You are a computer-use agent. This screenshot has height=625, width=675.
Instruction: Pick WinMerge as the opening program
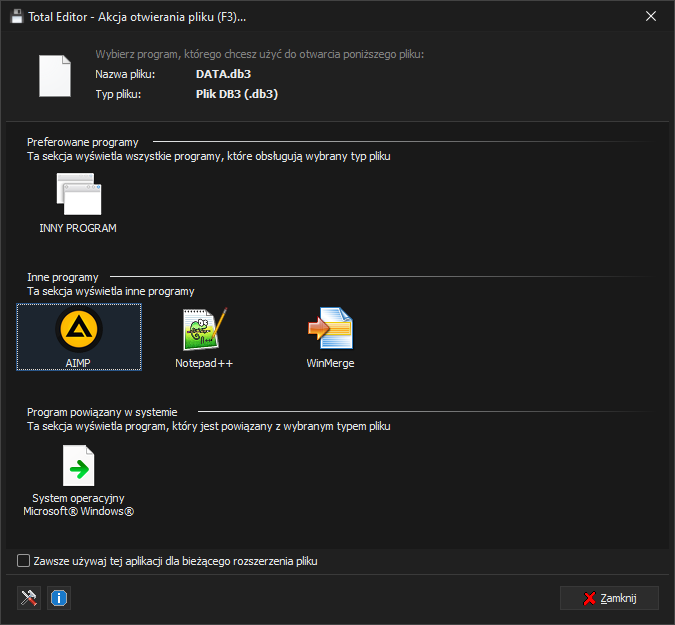pos(330,338)
